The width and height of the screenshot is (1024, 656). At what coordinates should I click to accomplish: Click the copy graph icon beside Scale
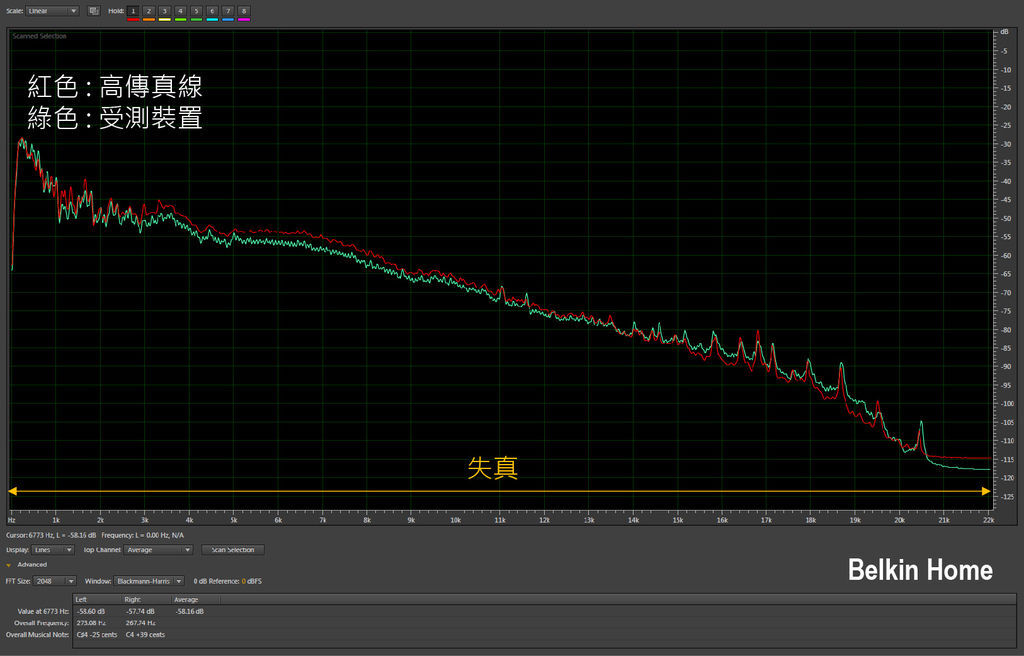(93, 11)
